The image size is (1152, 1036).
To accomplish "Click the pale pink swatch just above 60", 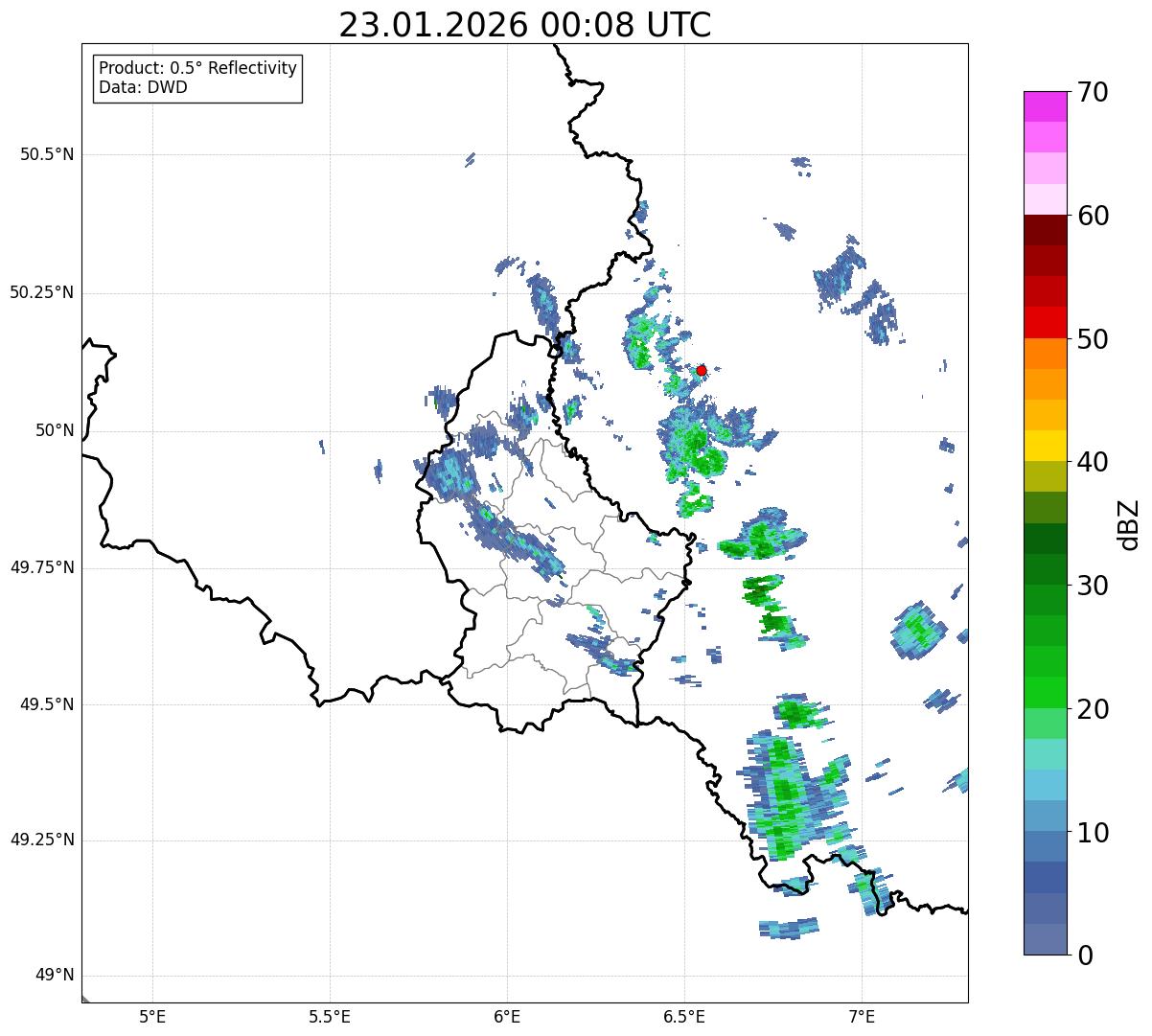I will click(1046, 199).
